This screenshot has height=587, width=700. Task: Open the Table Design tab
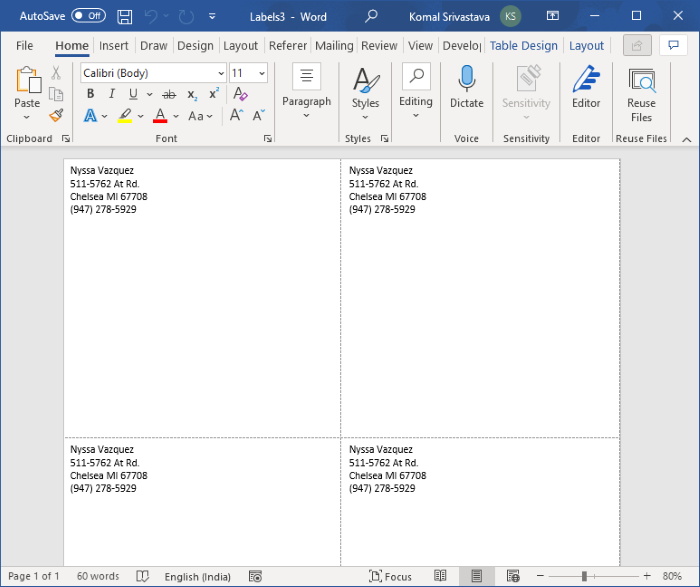point(523,45)
